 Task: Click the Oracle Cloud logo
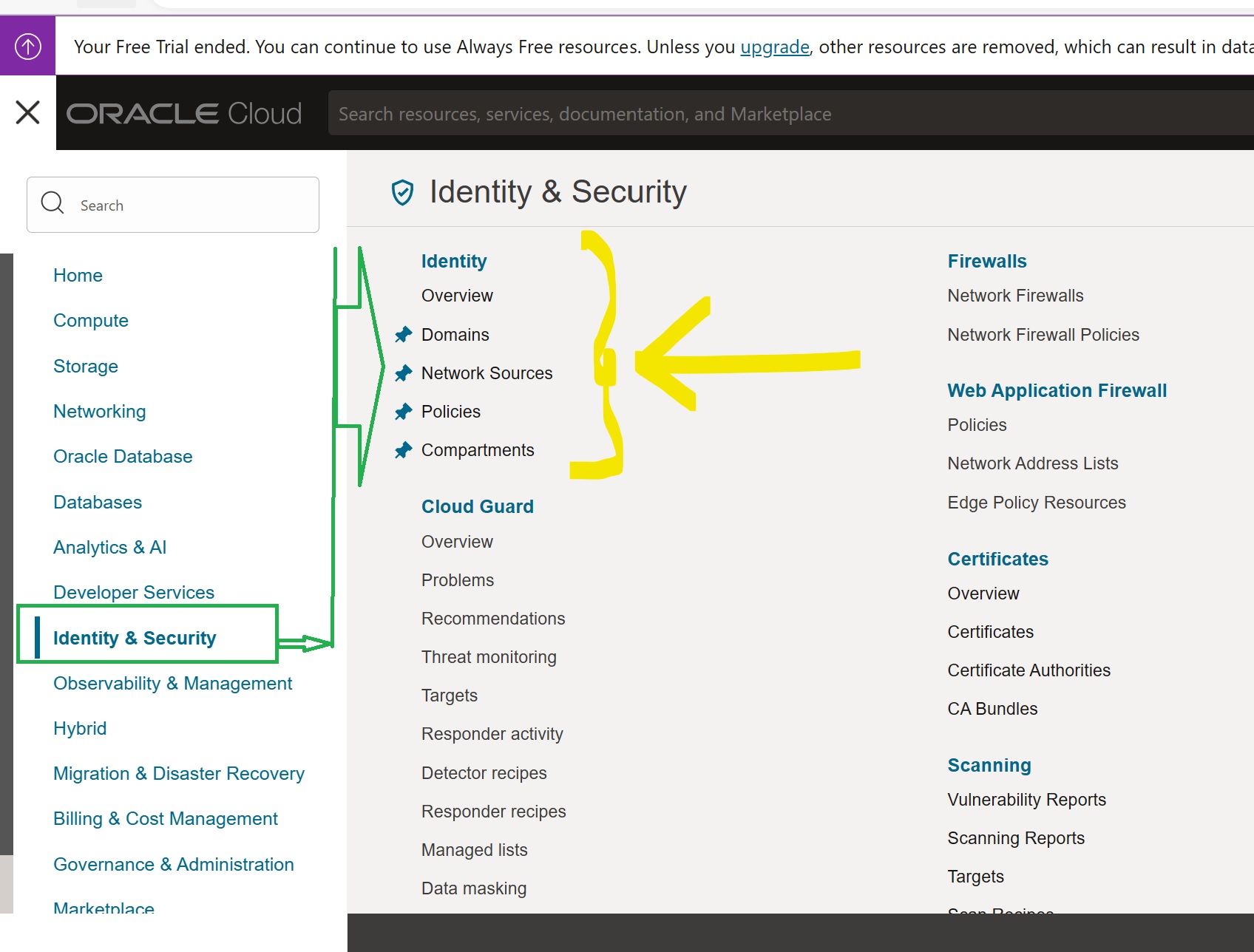[x=184, y=114]
